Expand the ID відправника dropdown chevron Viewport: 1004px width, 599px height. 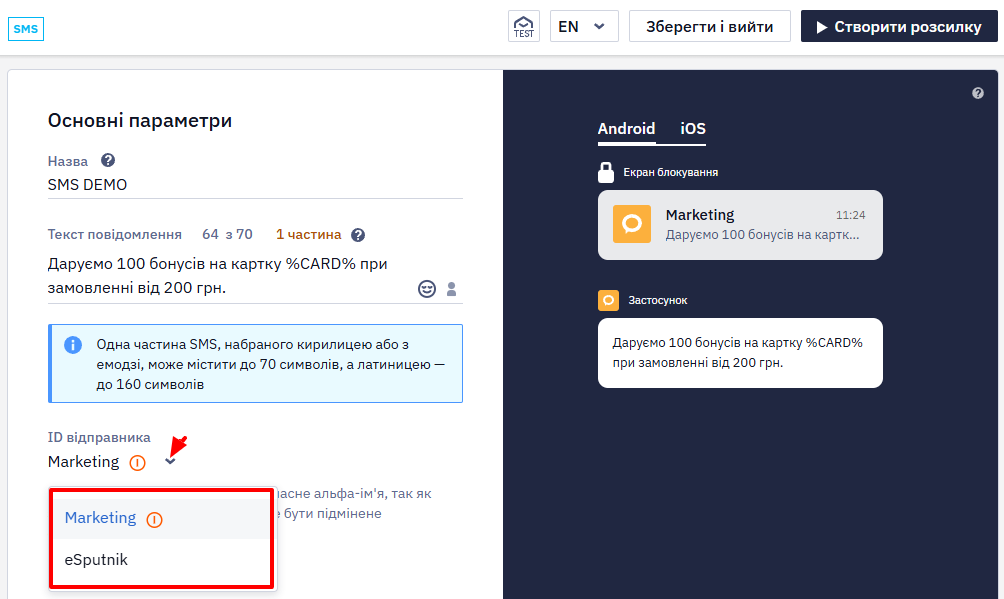(170, 461)
